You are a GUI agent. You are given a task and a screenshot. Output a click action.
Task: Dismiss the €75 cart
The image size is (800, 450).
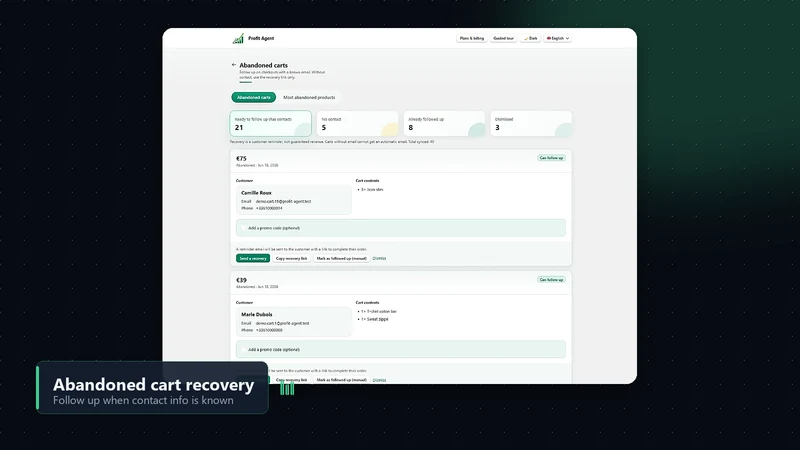[x=379, y=258]
